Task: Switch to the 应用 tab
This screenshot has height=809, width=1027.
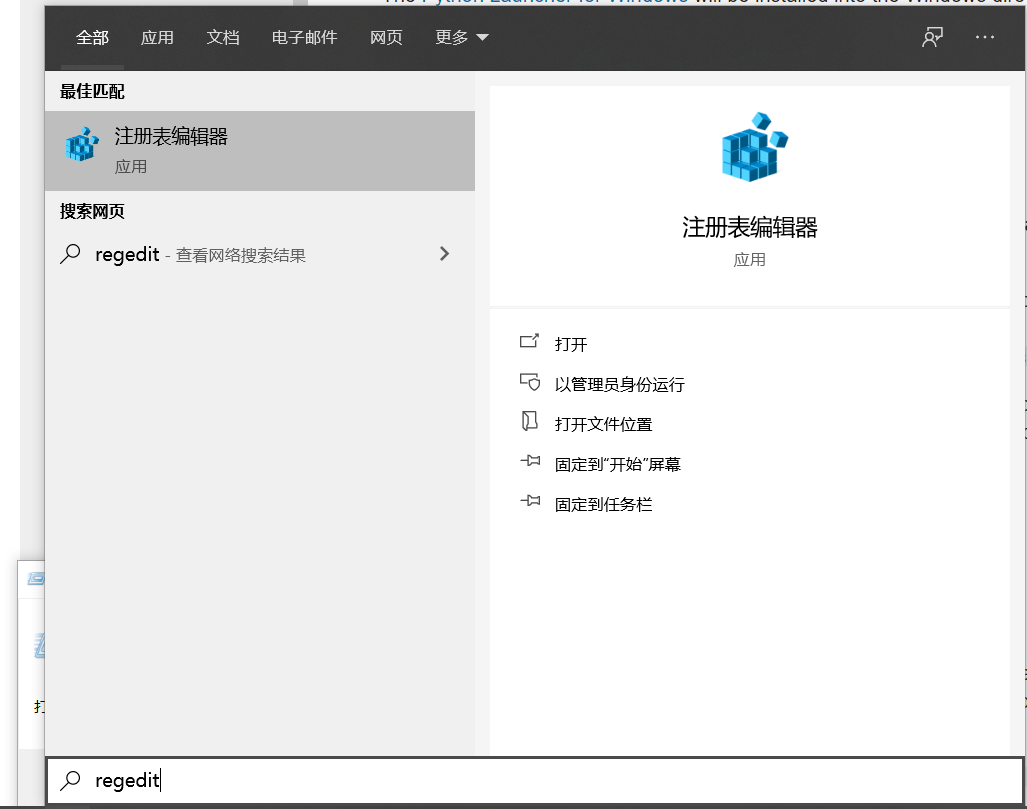Action: point(157,38)
